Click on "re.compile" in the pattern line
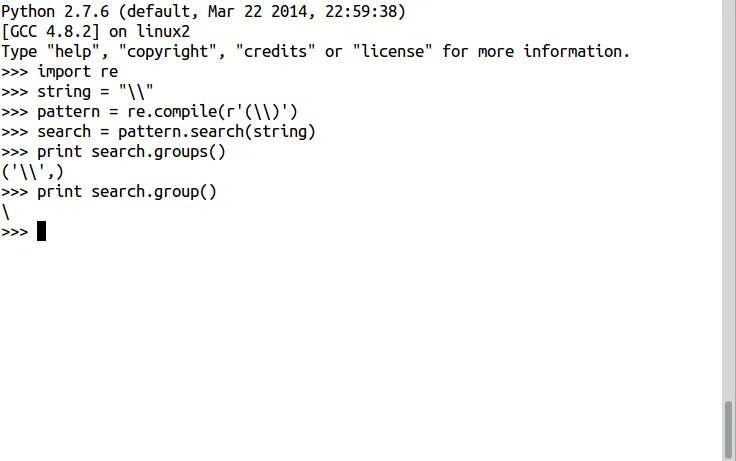736x461 pixels. (172, 112)
